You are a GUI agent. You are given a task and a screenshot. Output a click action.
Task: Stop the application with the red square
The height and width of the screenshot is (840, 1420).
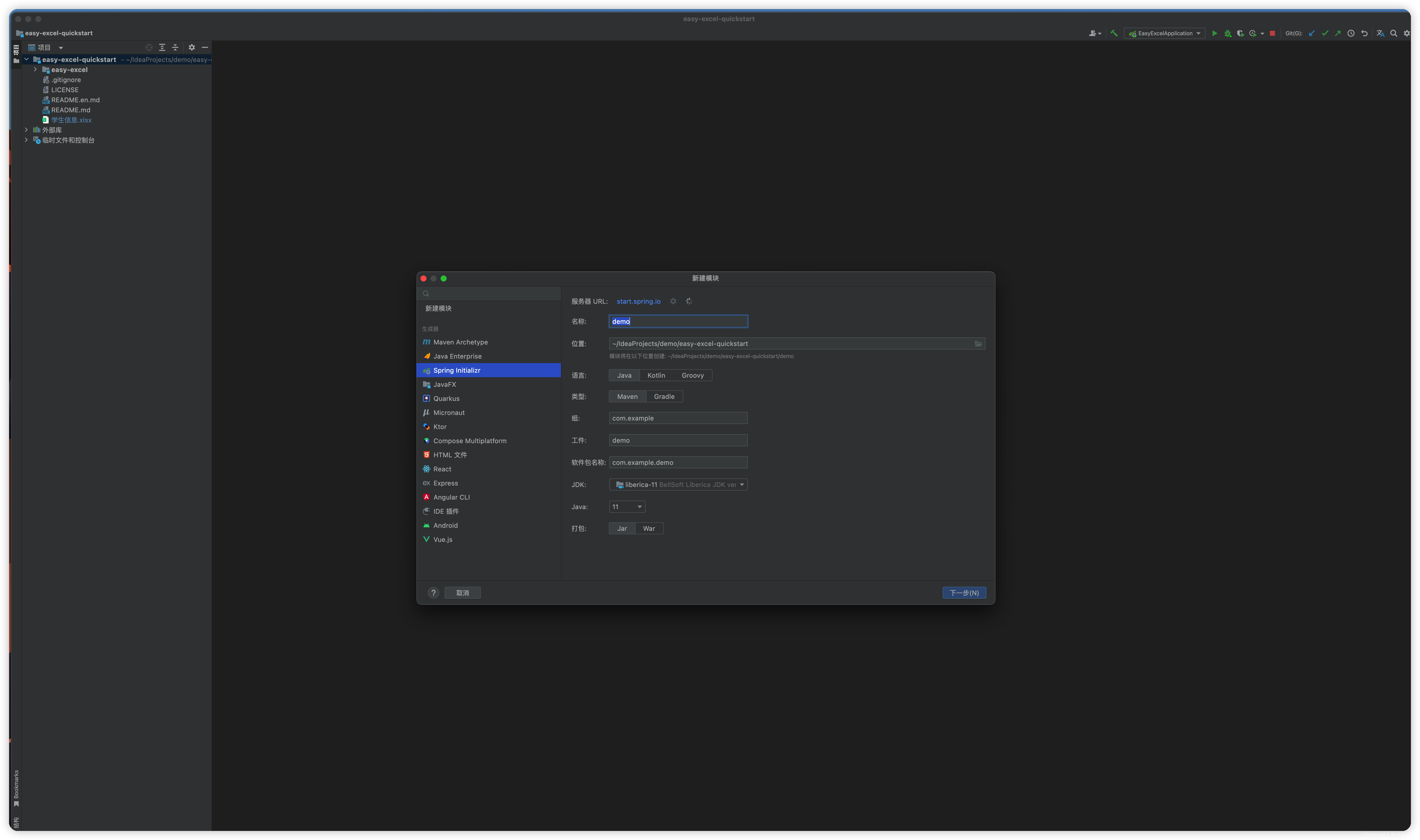1272,33
